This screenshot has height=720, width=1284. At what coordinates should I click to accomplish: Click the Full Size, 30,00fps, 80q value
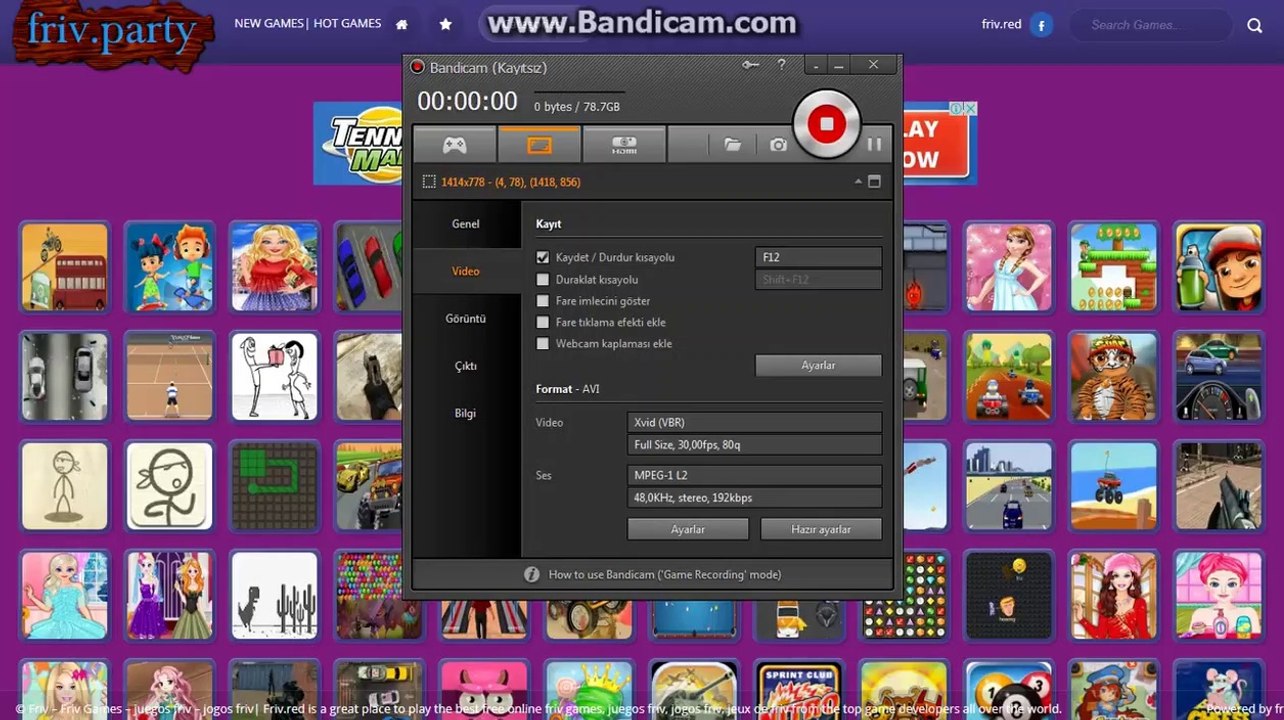pos(754,445)
